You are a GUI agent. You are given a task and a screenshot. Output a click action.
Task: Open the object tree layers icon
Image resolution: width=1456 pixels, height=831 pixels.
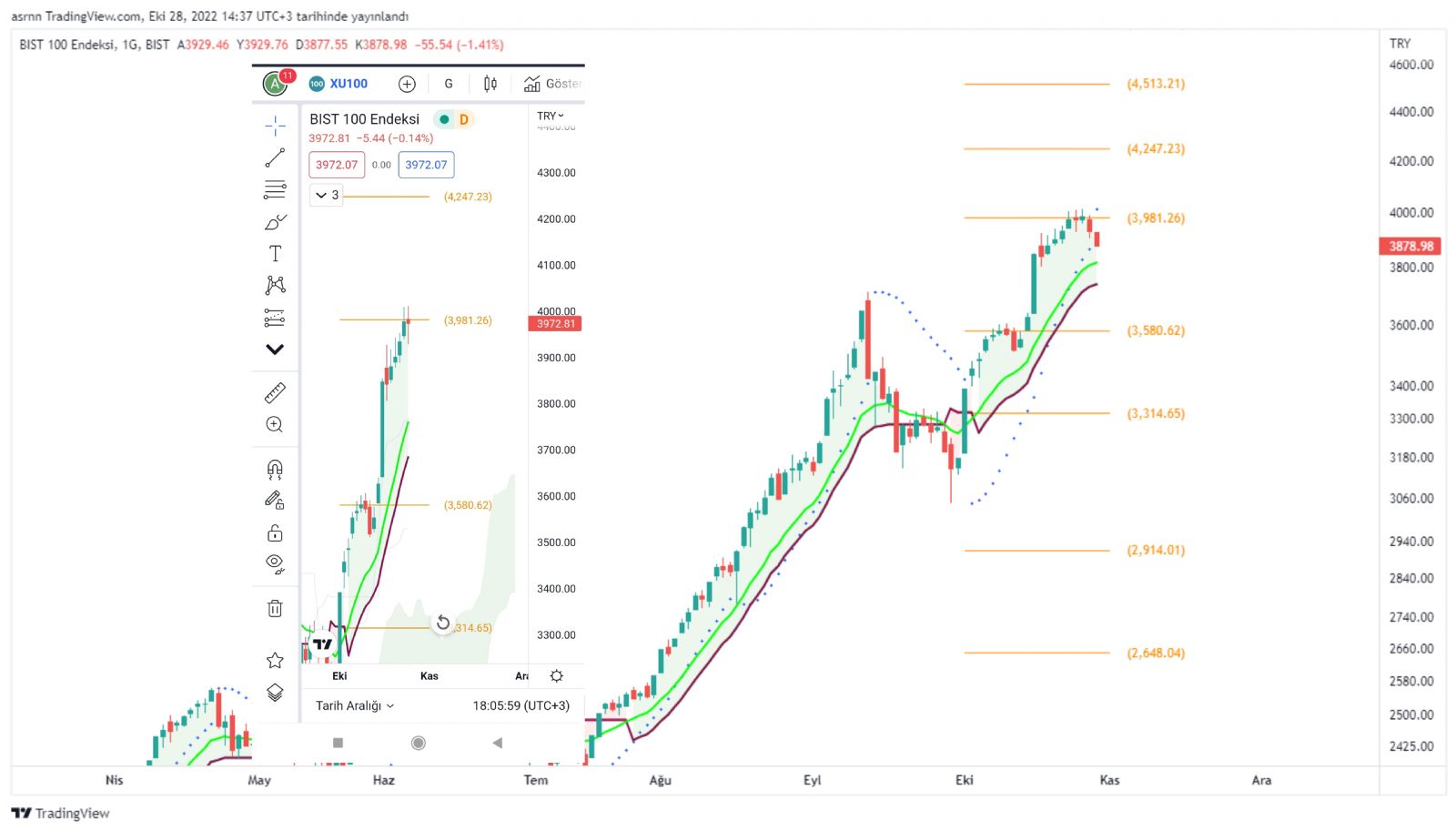pos(275,693)
